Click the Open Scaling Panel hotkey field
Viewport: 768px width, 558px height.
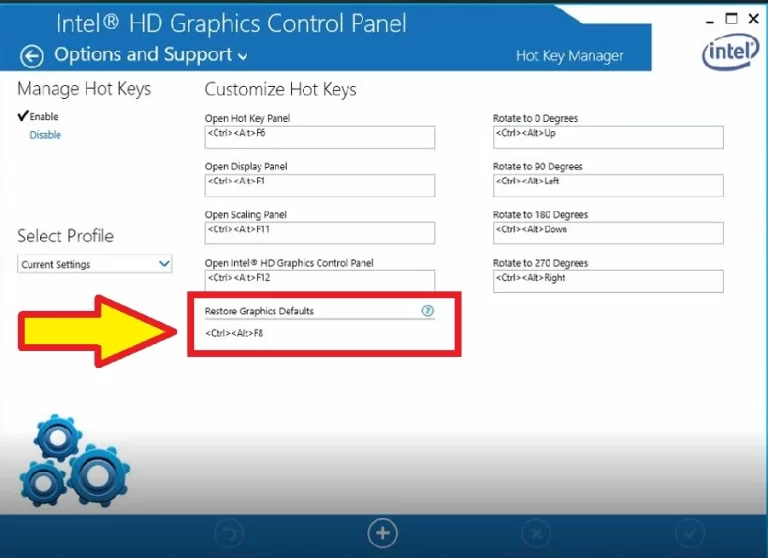pyautogui.click(x=319, y=233)
